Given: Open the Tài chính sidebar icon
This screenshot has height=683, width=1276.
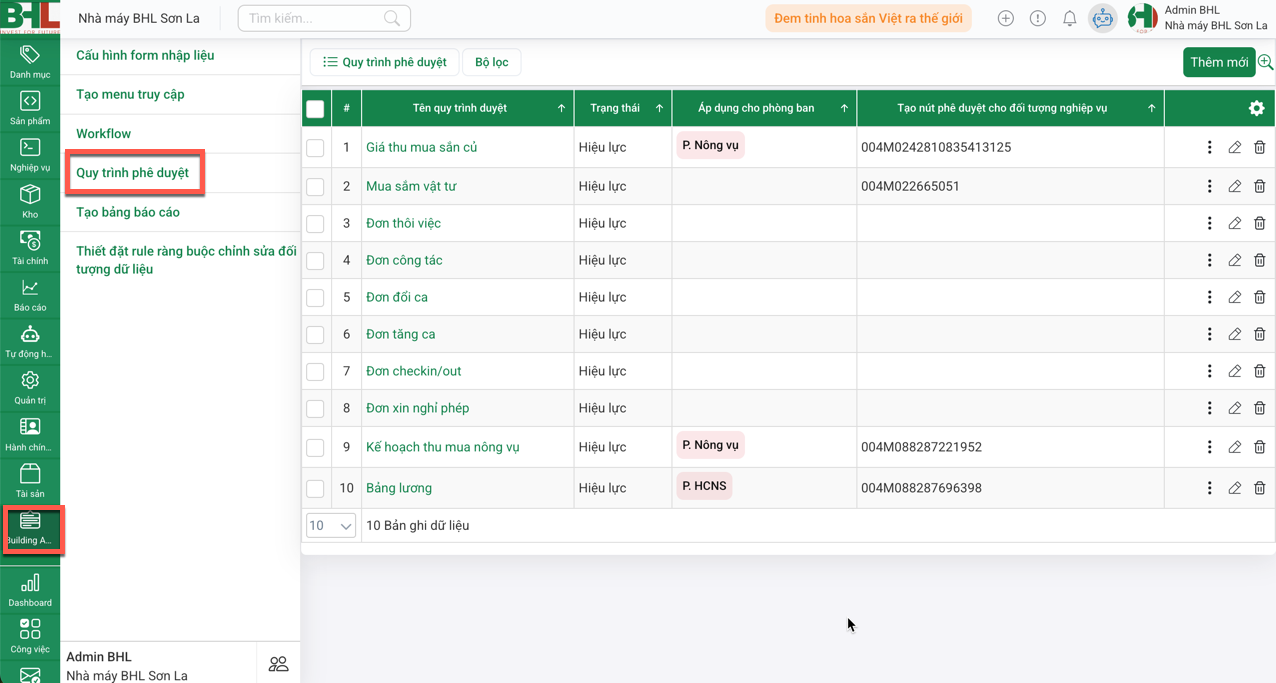Looking at the screenshot, I should (30, 247).
